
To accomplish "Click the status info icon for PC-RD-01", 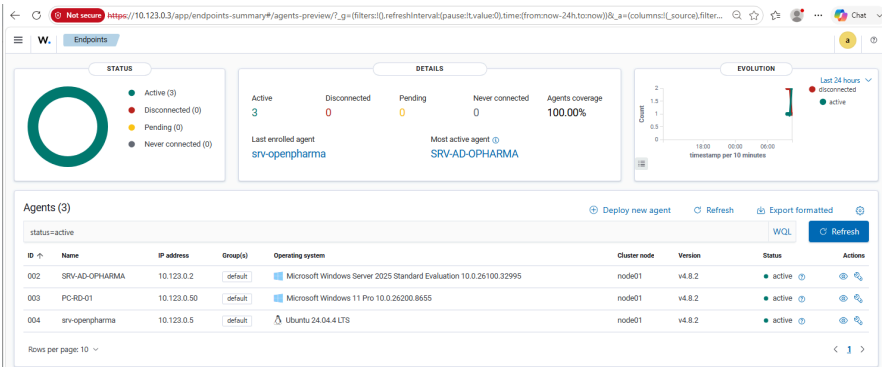I will [802, 299].
